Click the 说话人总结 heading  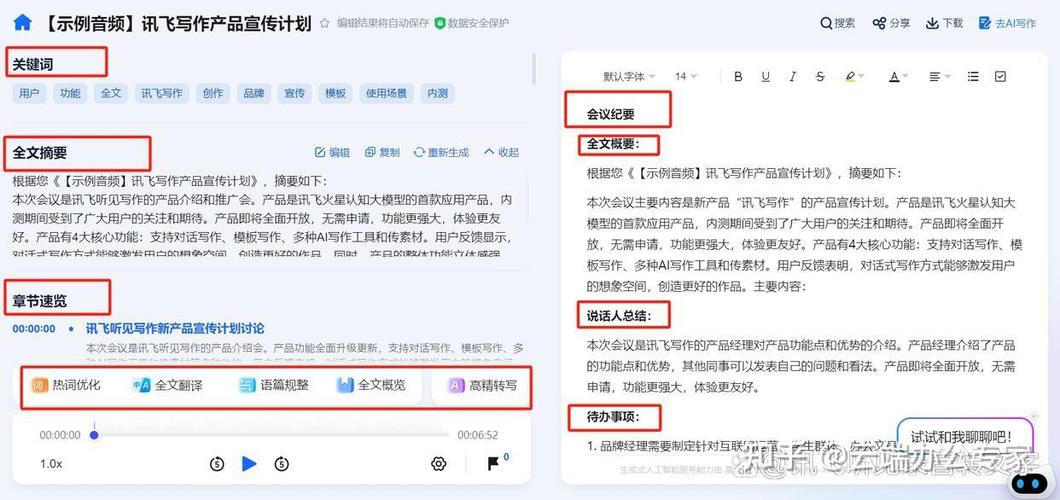[x=618, y=314]
